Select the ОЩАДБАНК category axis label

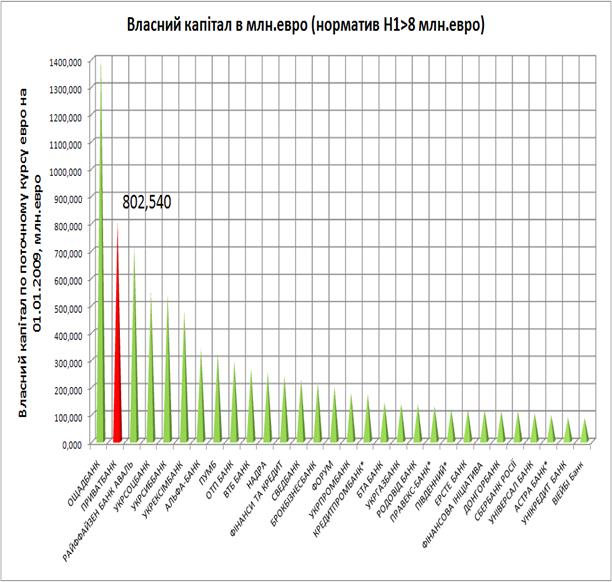point(83,471)
